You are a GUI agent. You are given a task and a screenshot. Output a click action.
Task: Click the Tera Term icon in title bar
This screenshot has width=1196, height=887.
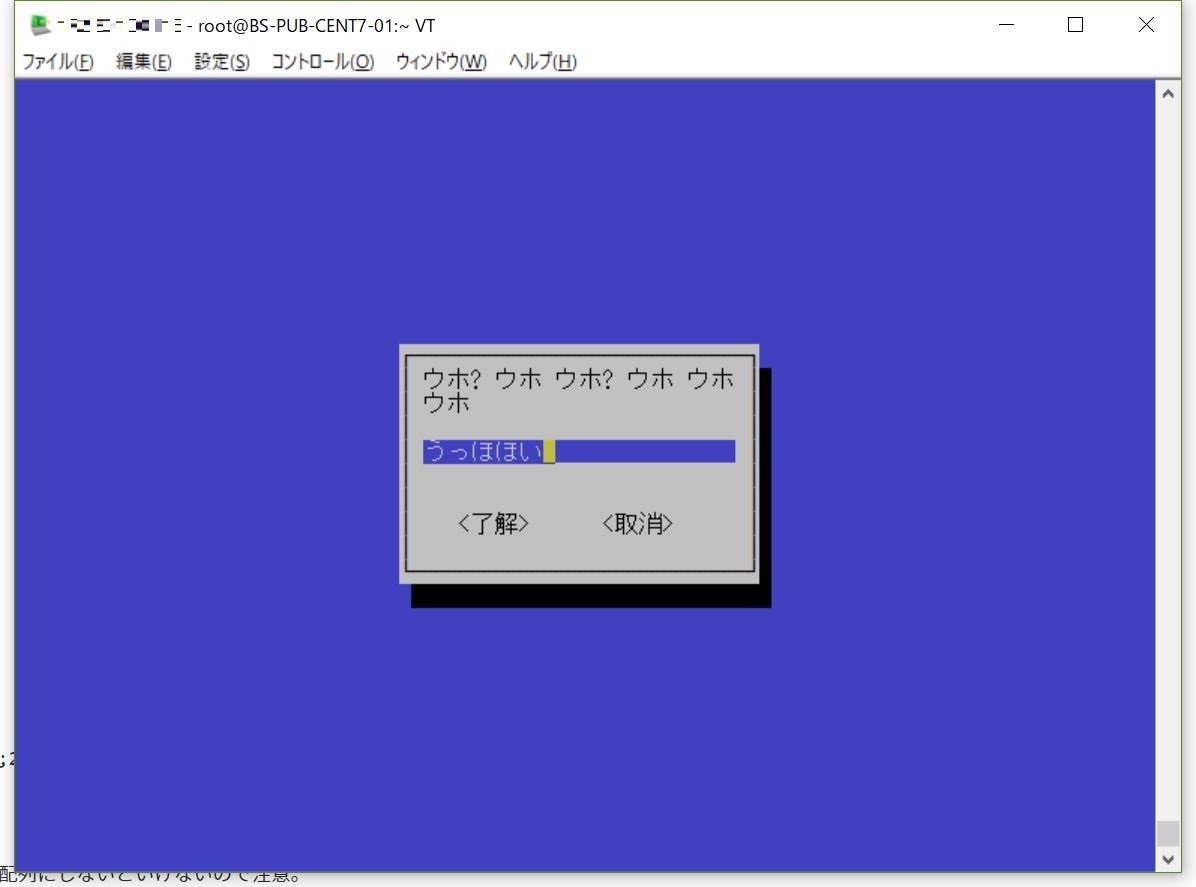tap(40, 25)
